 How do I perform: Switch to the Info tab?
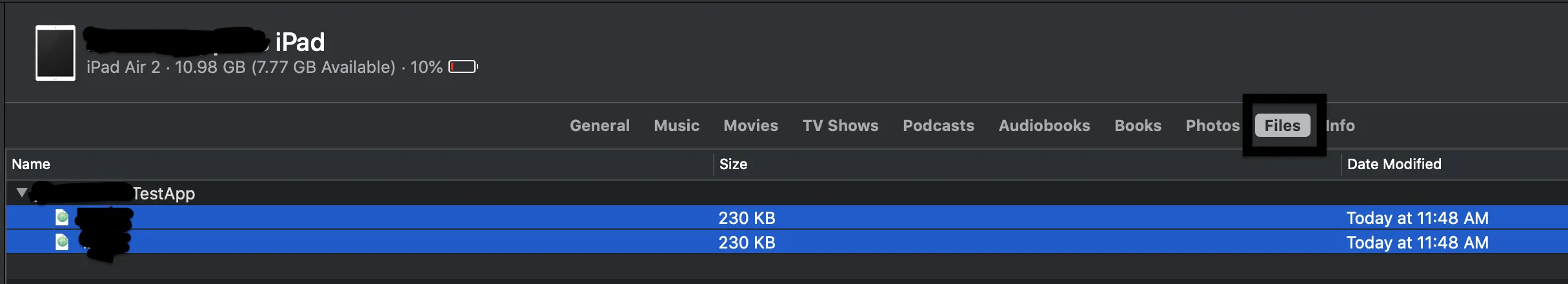pyautogui.click(x=1340, y=125)
